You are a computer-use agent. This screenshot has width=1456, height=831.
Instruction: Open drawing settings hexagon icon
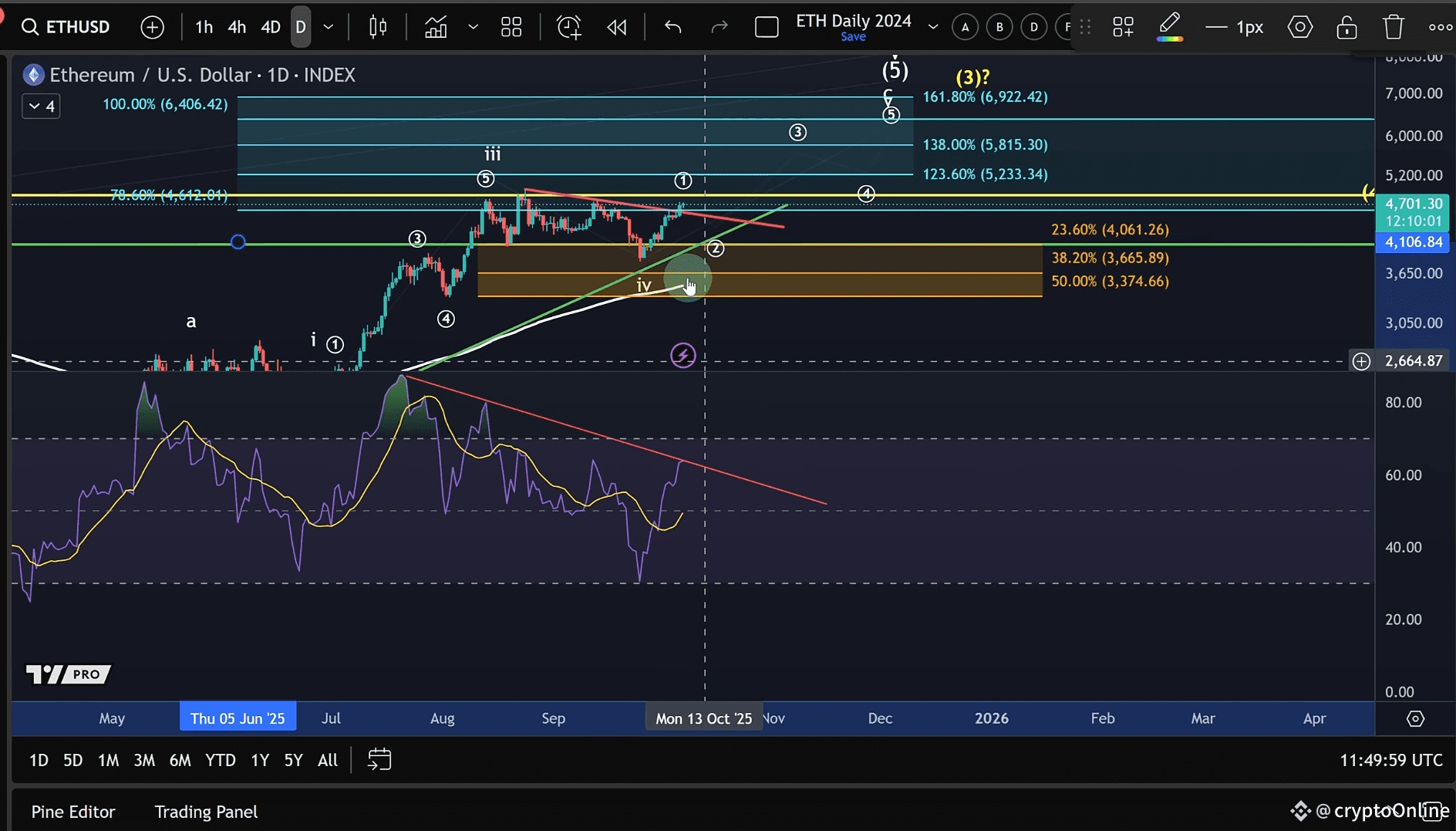click(1300, 27)
